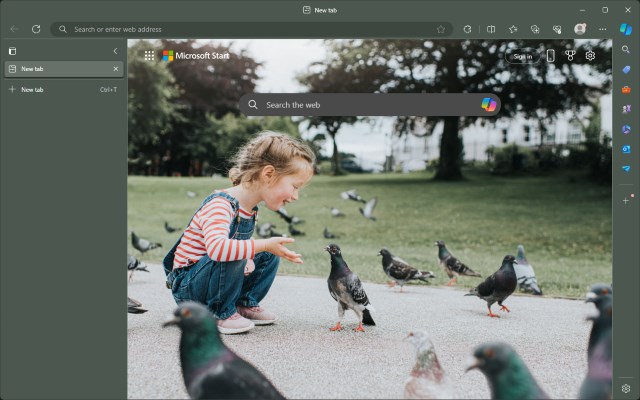The image size is (640, 400).
Task: Open sidebar Search magnifier
Action: pyautogui.click(x=626, y=49)
